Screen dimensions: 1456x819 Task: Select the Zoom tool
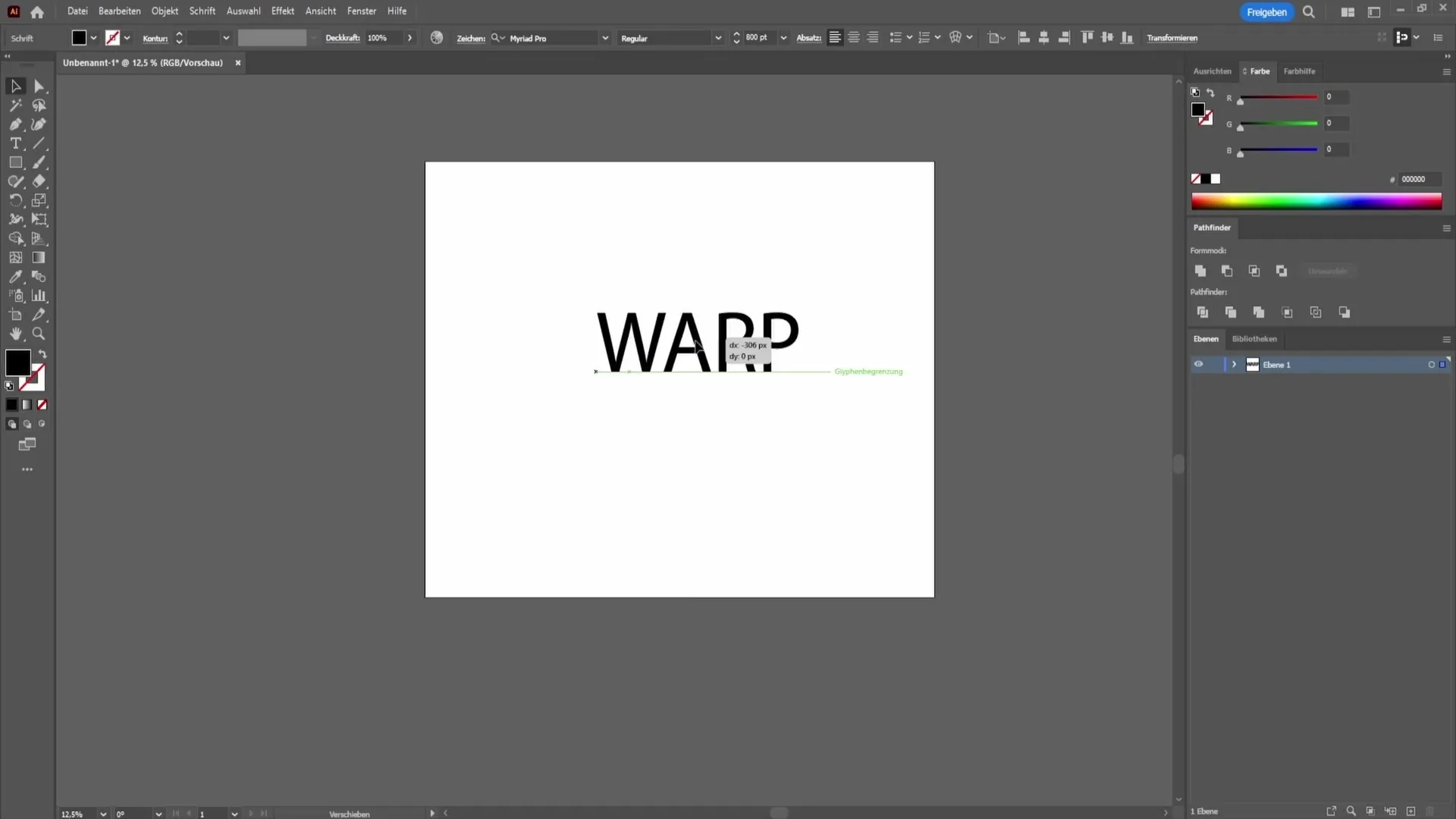click(38, 333)
